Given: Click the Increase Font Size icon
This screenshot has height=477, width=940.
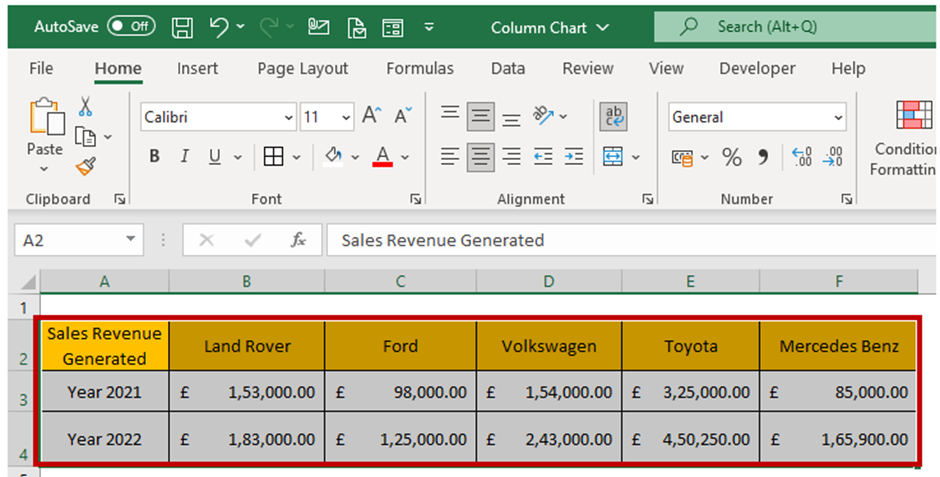Looking at the screenshot, I should [372, 115].
